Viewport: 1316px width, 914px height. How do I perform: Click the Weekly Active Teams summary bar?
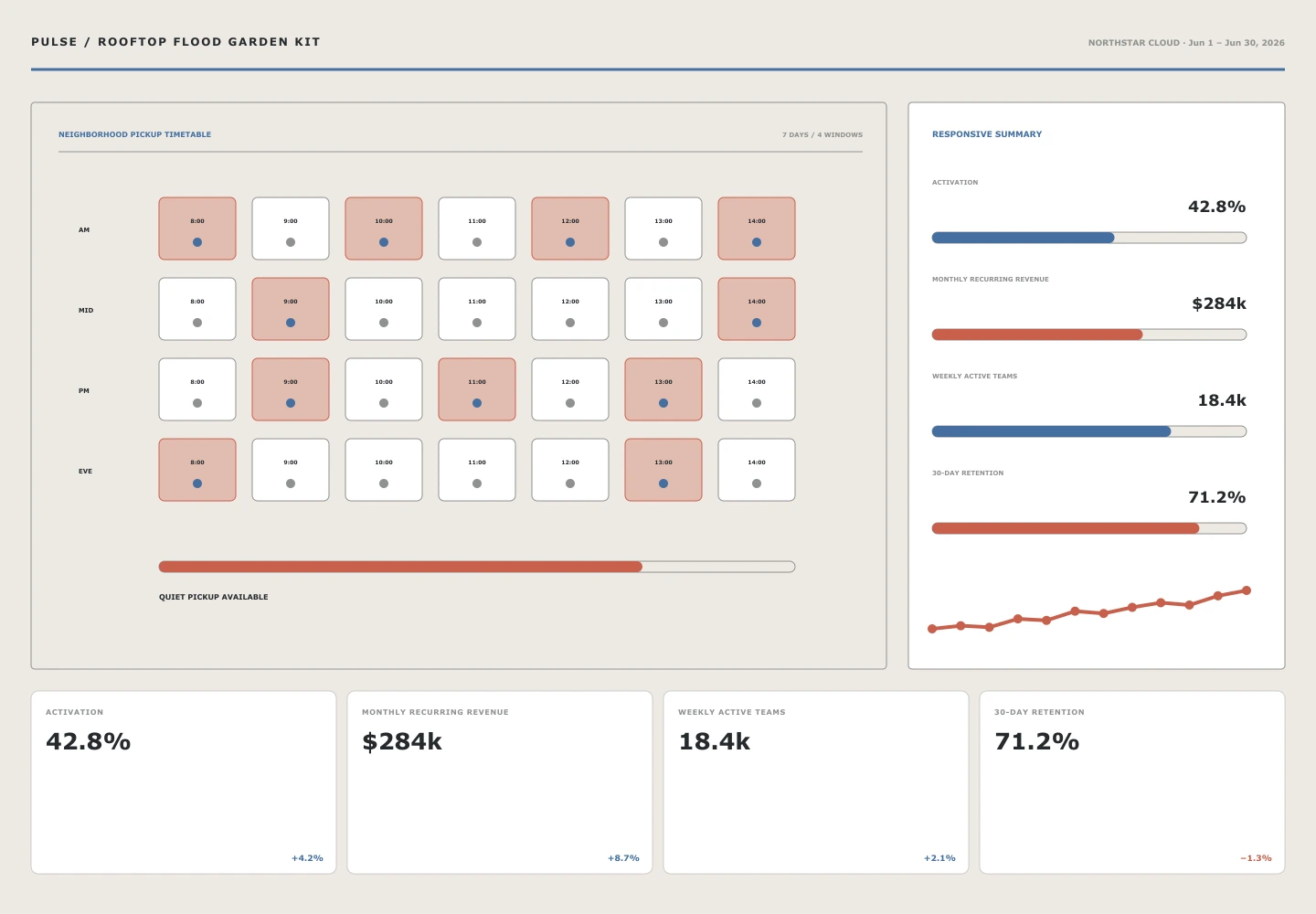[x=1089, y=431]
